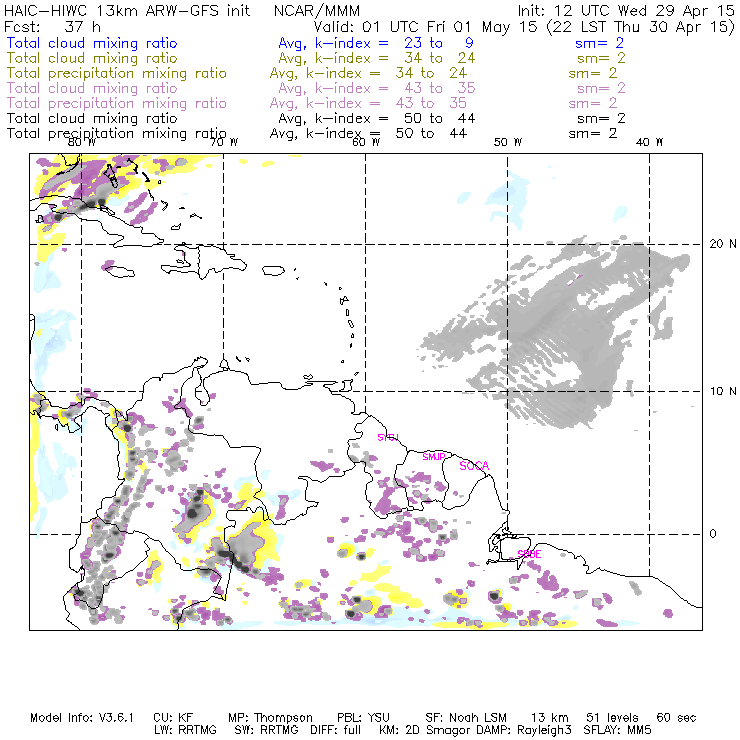Click the CU: KF model setting
Screen dimensions: 740x740
pyautogui.click(x=173, y=718)
